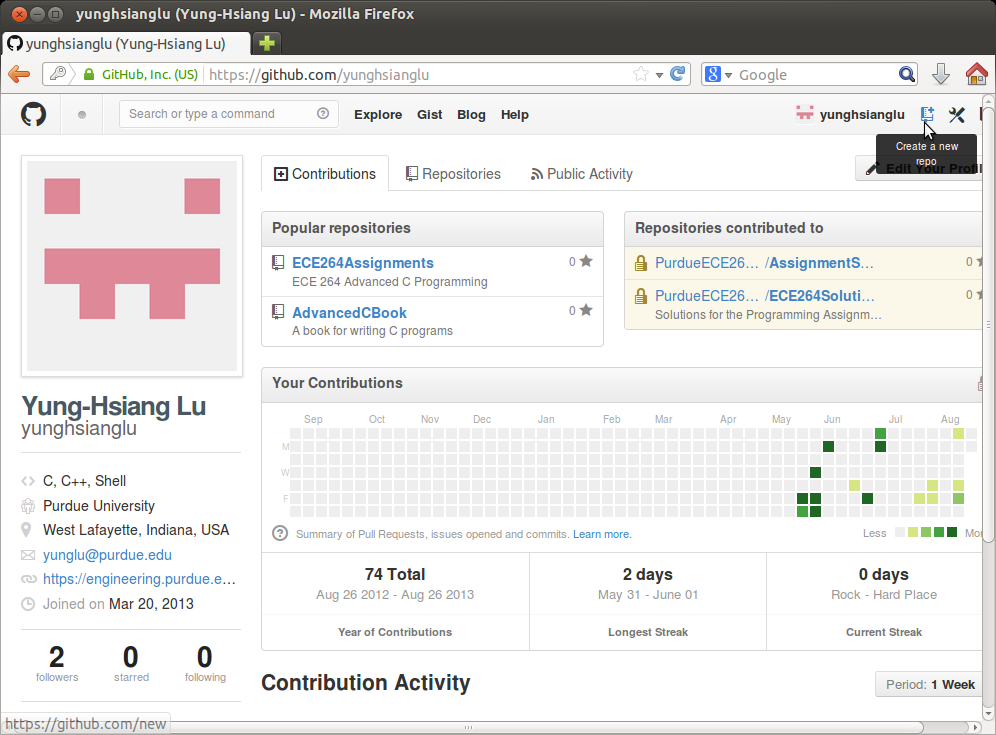
Task: Click the Firefox downloads arrow icon
Action: (940, 74)
